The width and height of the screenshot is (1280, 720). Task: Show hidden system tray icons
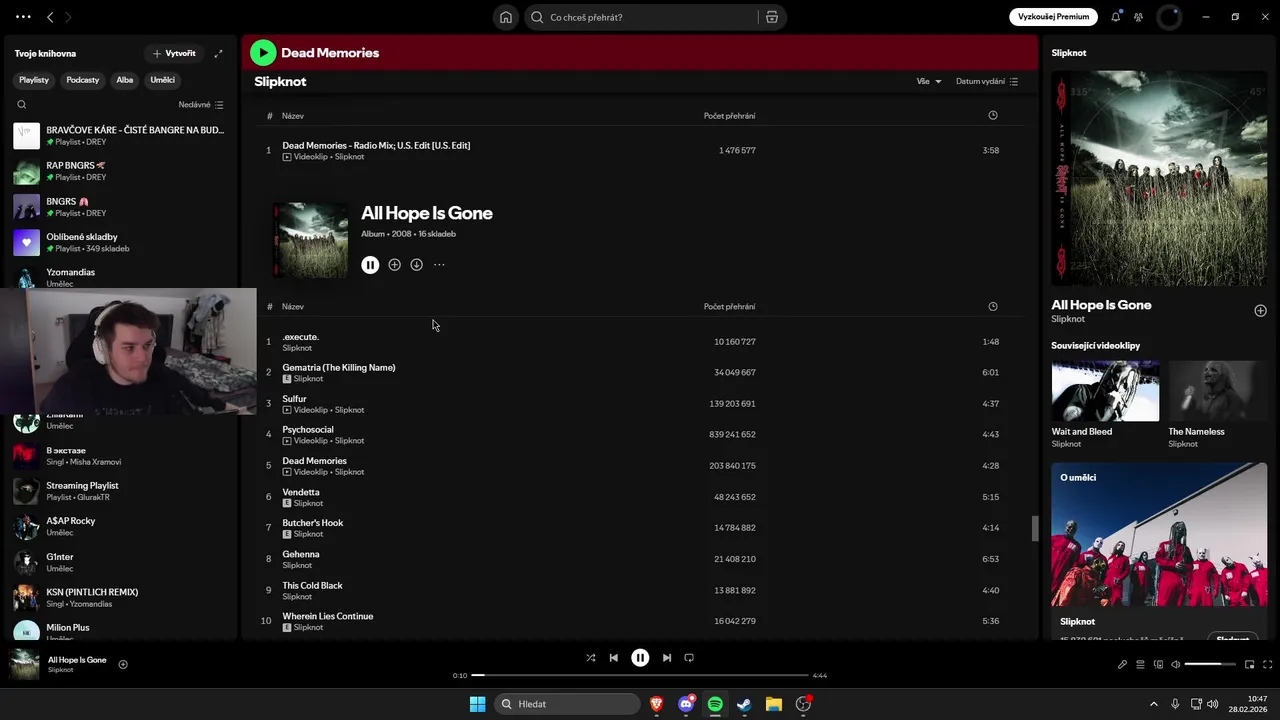(x=1153, y=704)
